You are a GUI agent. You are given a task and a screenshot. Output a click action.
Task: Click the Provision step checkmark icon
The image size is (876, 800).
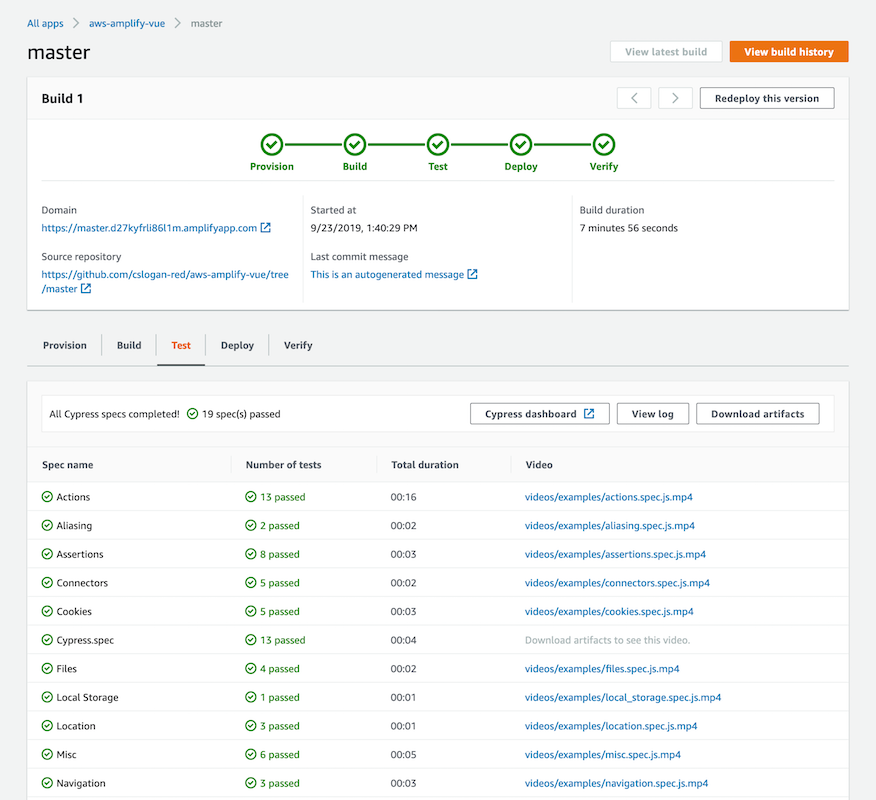[272, 145]
